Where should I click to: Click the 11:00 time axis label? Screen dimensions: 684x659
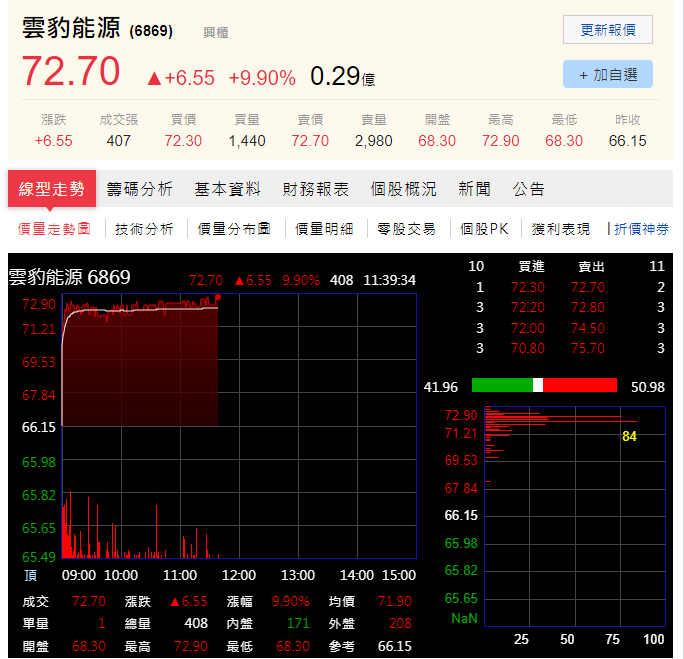pos(180,575)
